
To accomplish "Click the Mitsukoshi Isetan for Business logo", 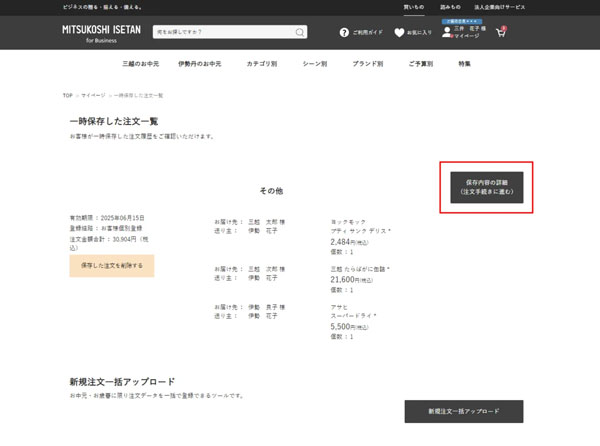I will [101, 32].
